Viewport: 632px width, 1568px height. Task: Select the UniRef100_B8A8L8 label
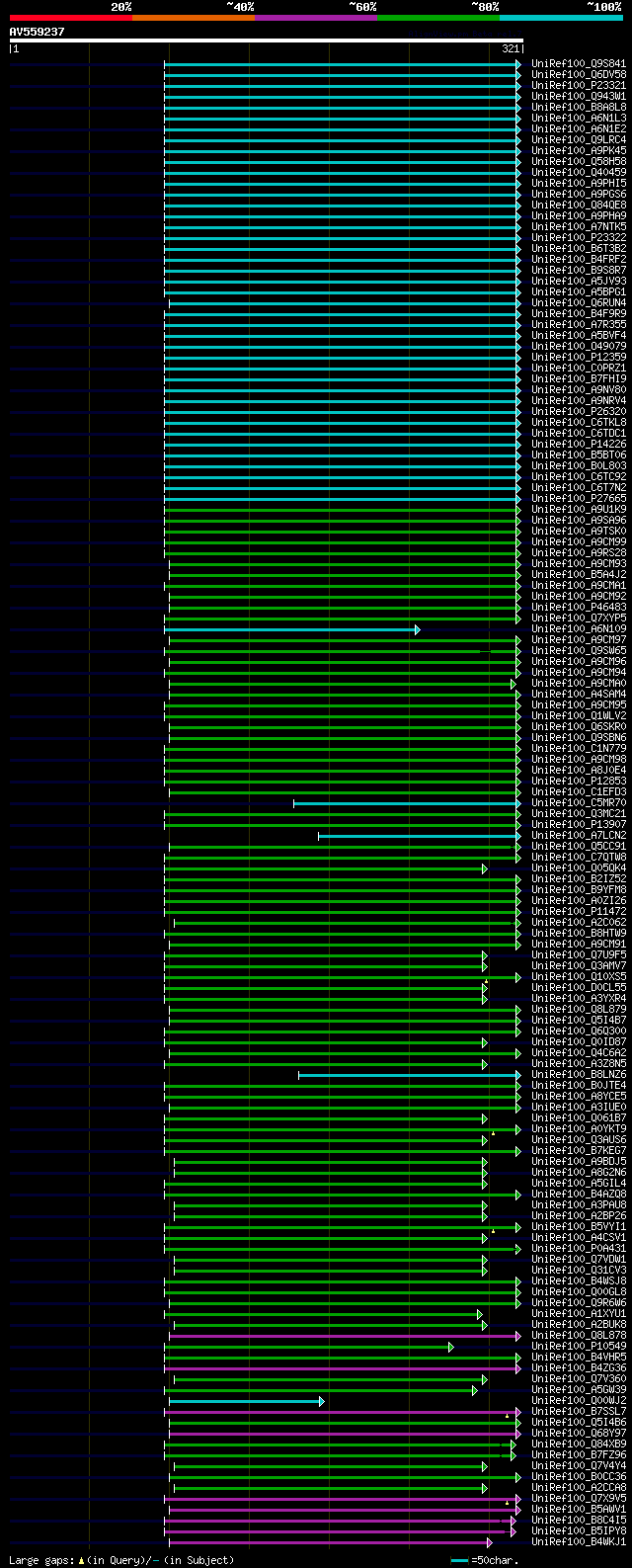point(579,108)
